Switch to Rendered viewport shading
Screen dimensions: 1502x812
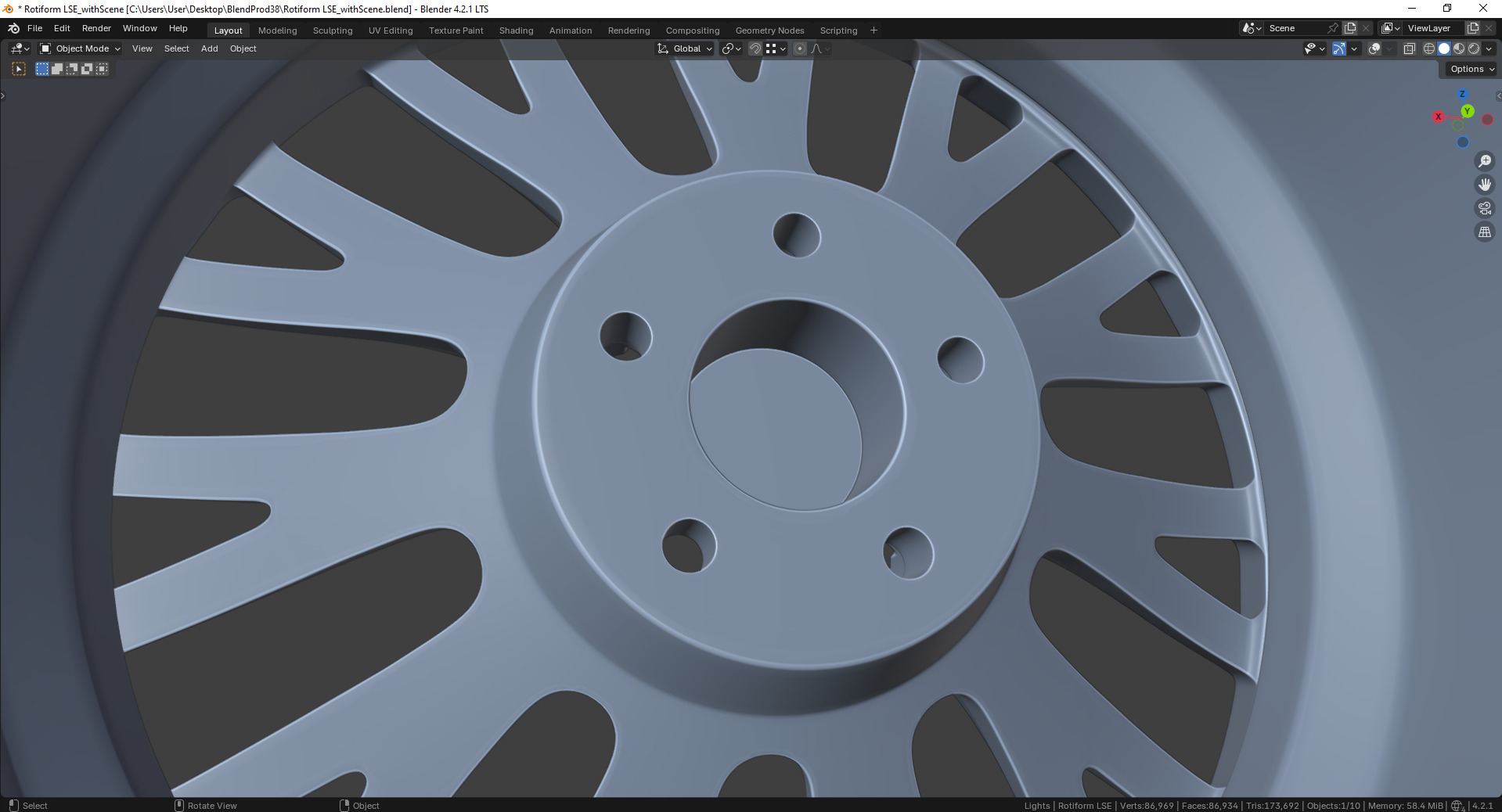coord(1474,49)
